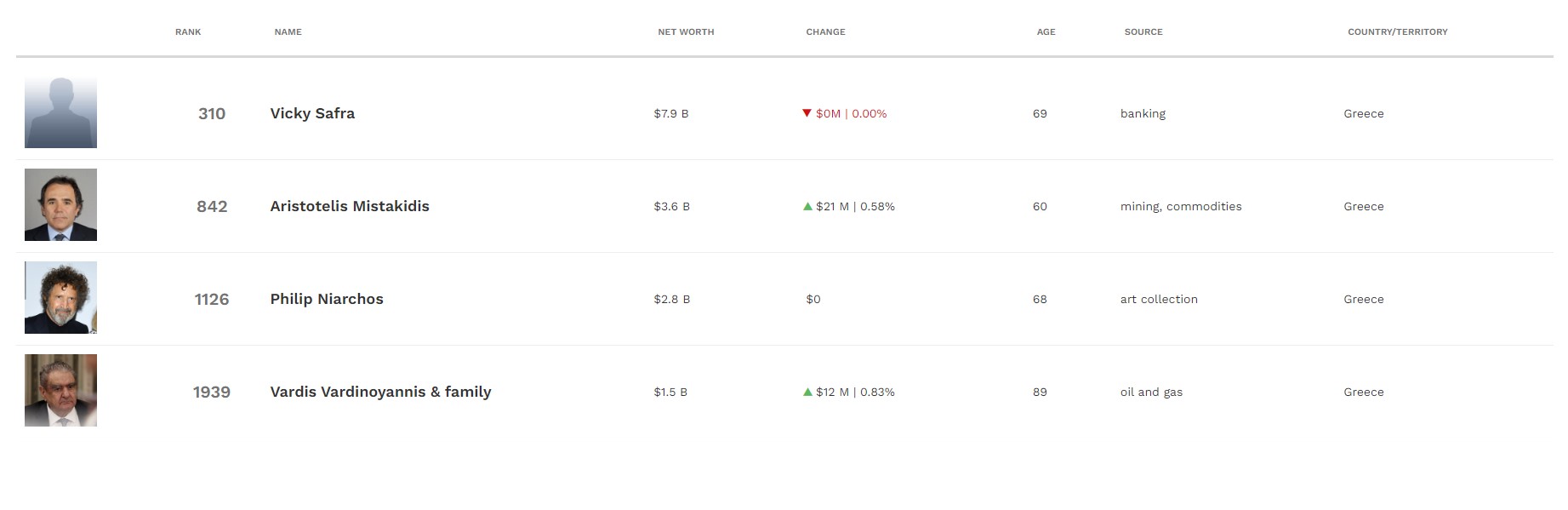Sort table by Net Worth header
Viewport: 1568px width, 510px height.
point(686,32)
